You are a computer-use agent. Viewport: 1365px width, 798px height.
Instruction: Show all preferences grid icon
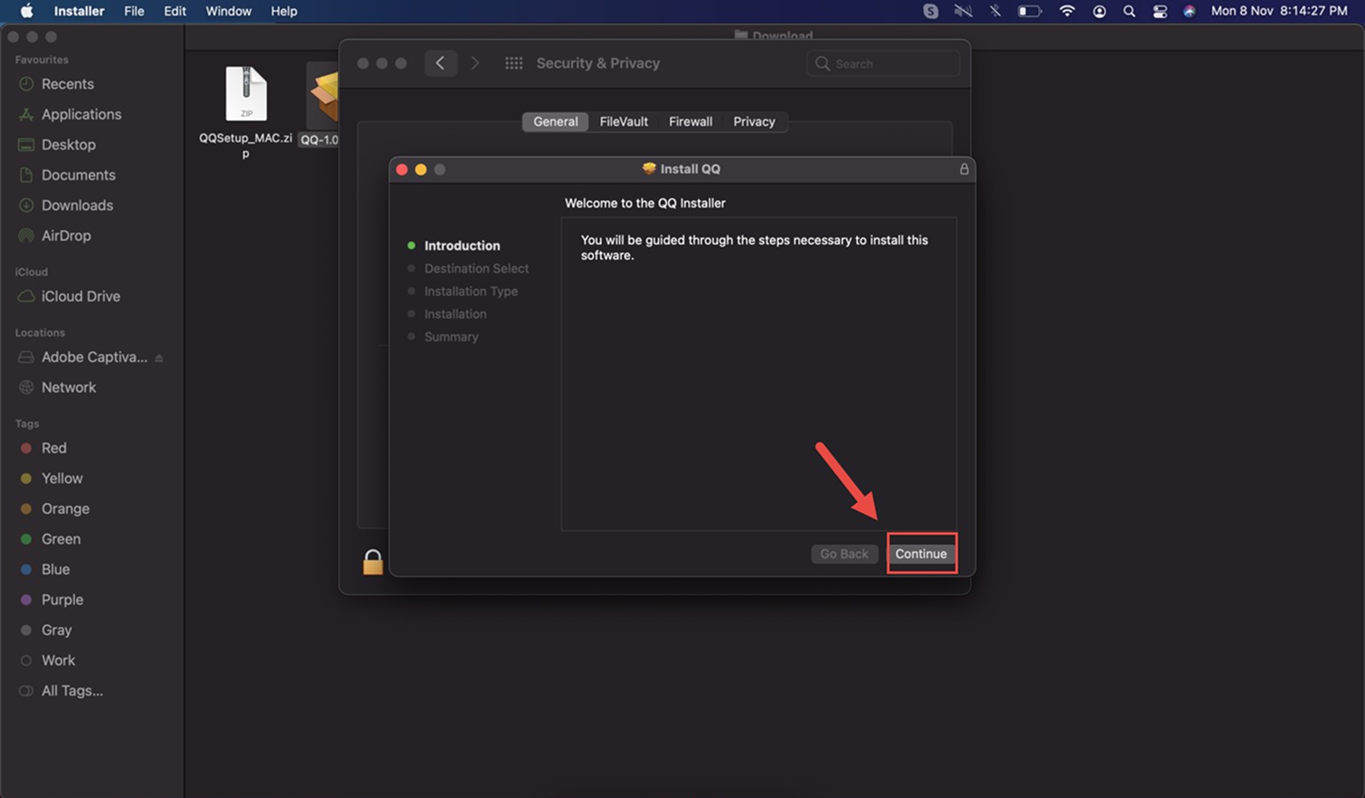tap(514, 63)
